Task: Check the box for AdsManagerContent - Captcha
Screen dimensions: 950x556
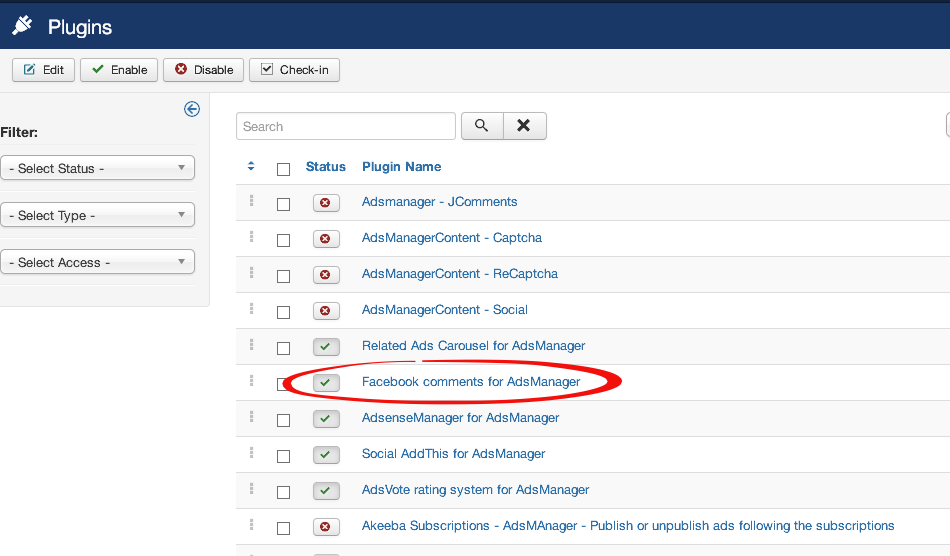Action: coord(284,240)
